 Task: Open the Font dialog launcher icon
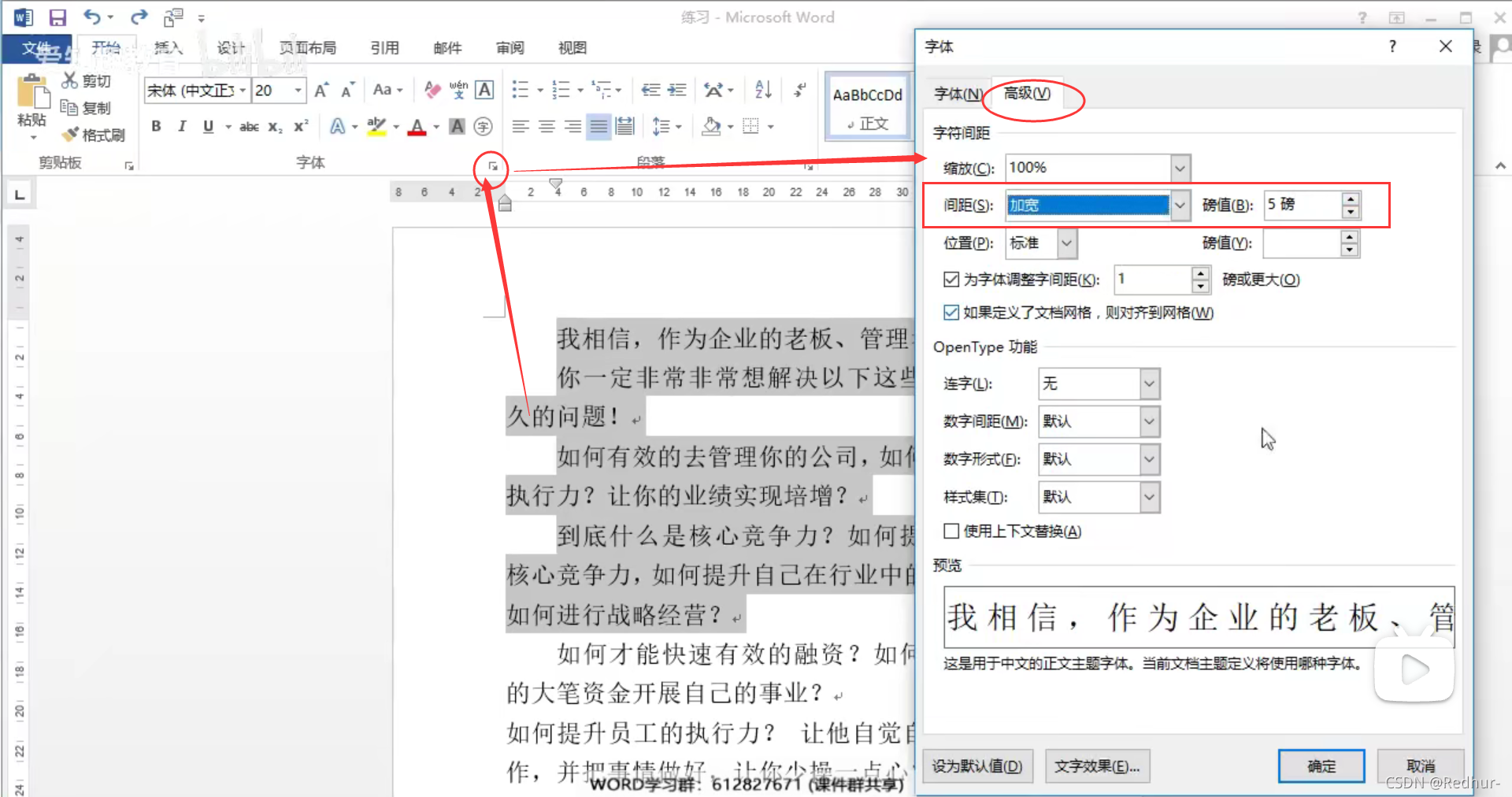pyautogui.click(x=491, y=165)
